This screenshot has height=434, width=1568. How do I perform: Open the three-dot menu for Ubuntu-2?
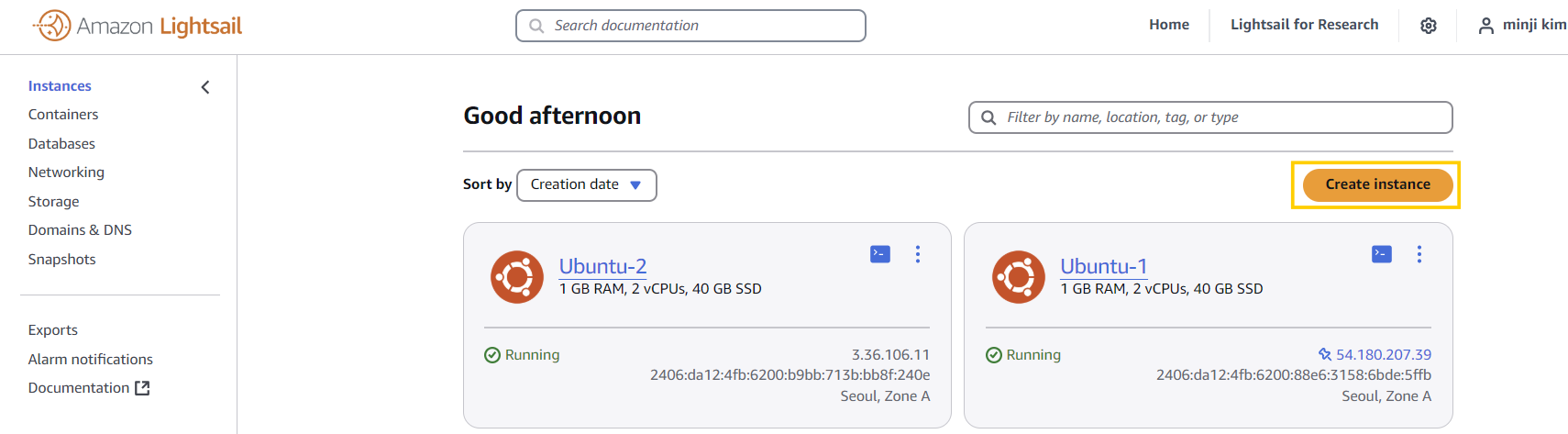918,254
